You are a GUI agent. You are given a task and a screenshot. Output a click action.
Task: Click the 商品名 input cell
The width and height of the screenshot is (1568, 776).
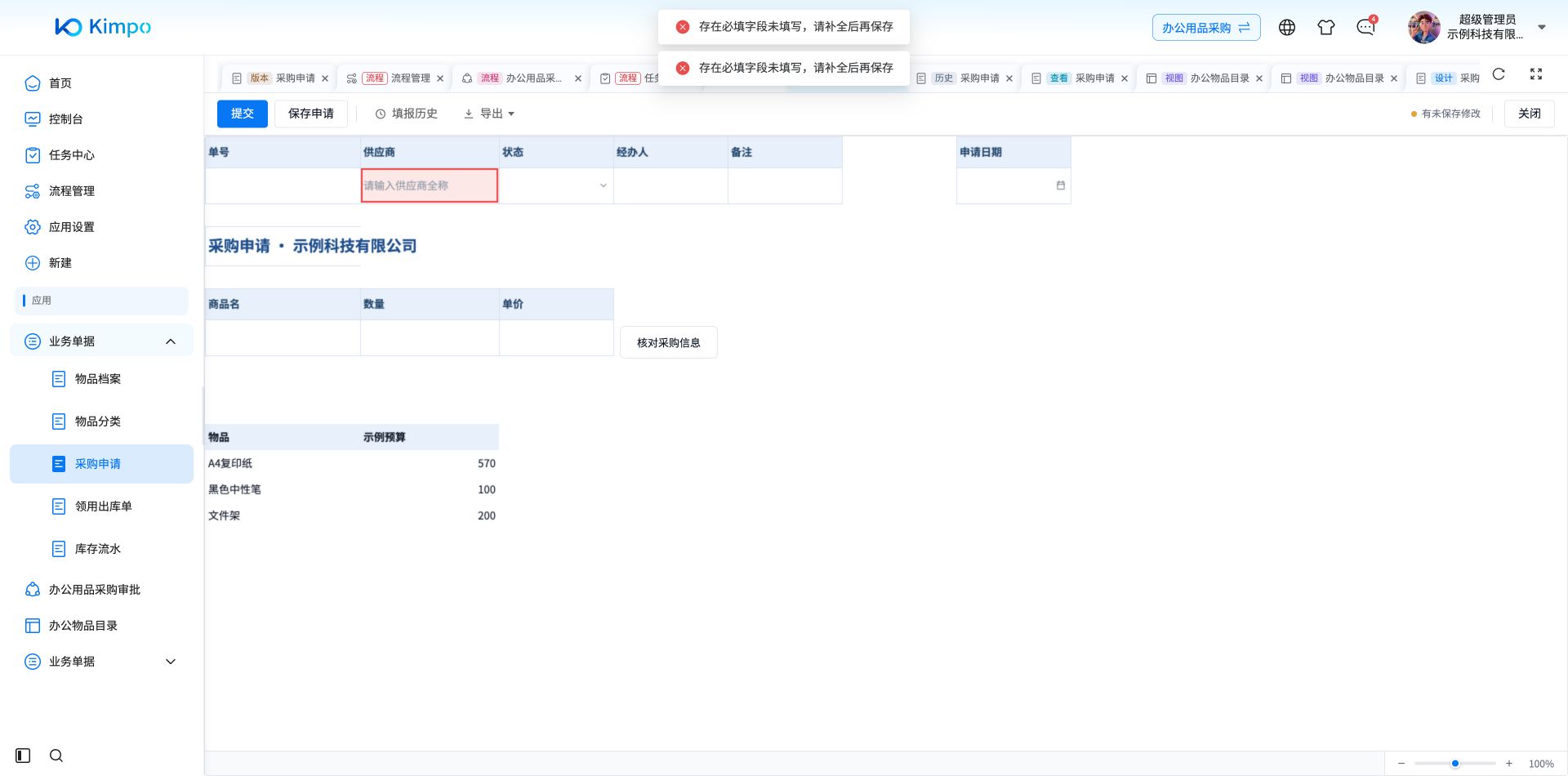point(283,338)
